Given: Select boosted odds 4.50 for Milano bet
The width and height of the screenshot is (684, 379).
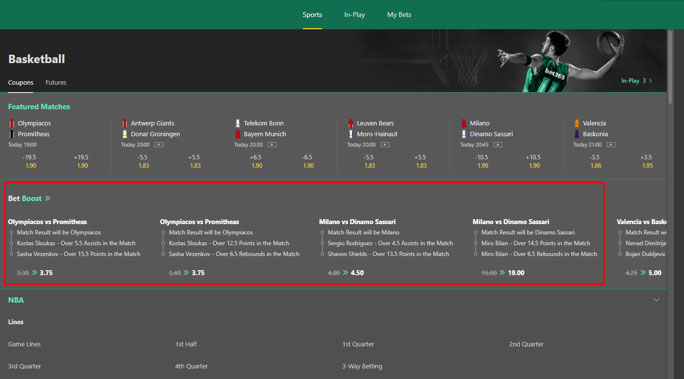Looking at the screenshot, I should pos(357,273).
